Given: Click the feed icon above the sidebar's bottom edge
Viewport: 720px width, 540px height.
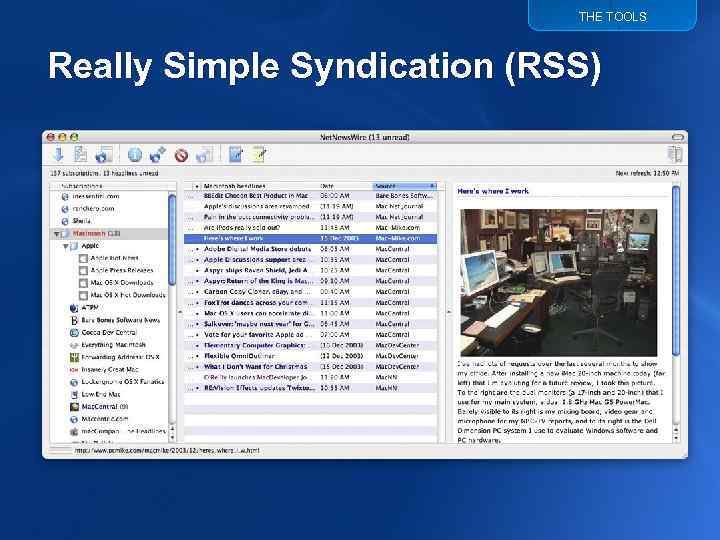Looking at the screenshot, I should (74, 432).
